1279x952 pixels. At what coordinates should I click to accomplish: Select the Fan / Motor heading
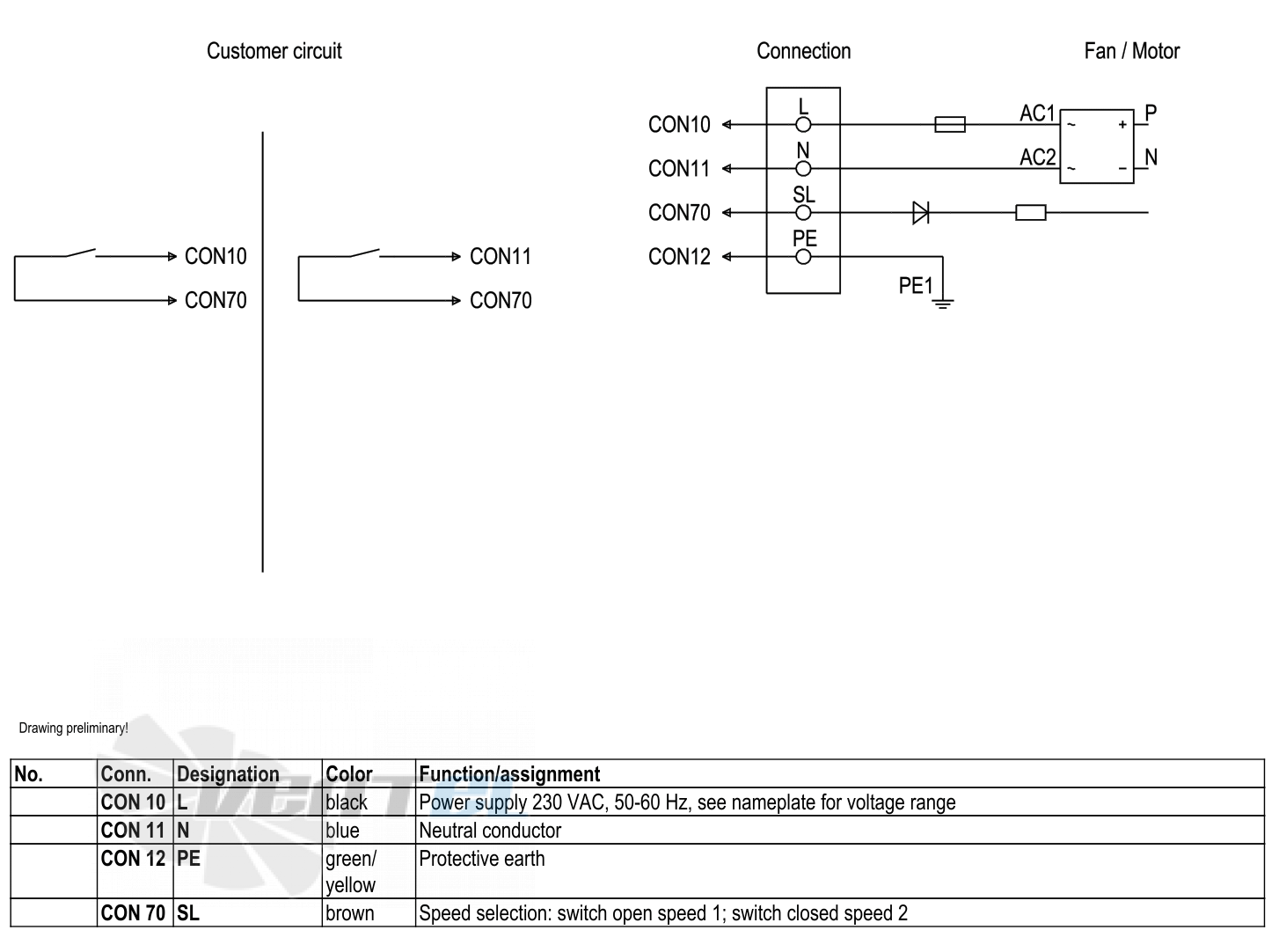[x=1131, y=51]
